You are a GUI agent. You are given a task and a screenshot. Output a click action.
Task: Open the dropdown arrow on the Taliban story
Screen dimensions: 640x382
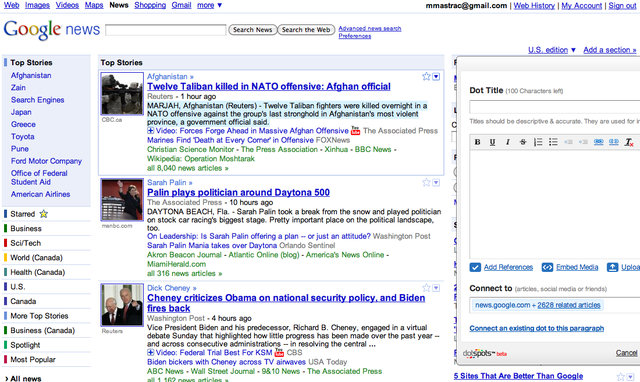(x=436, y=77)
